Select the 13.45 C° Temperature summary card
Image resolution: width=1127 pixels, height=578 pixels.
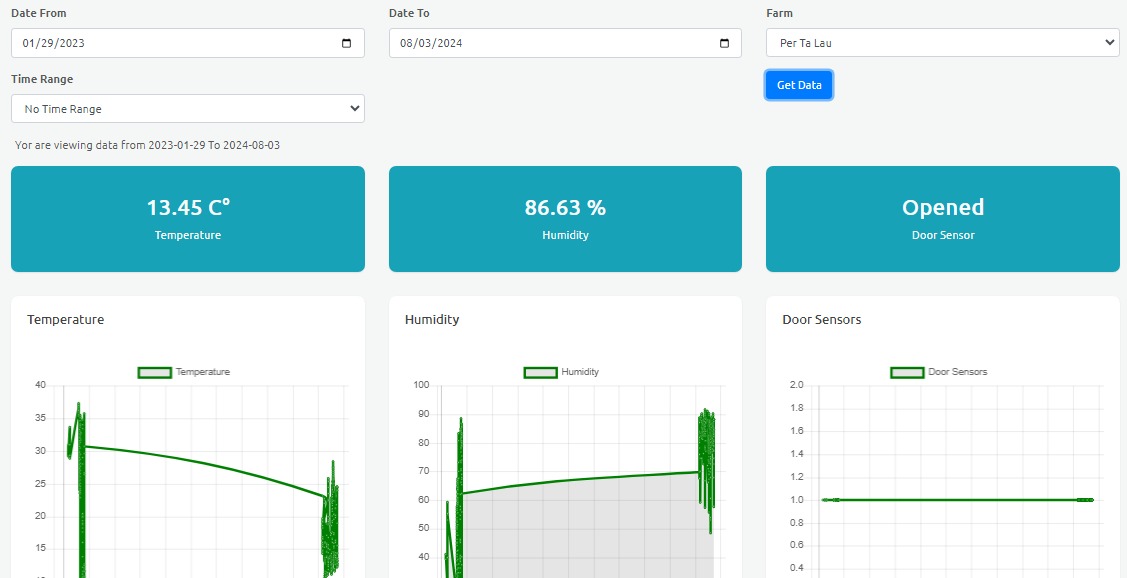(188, 219)
